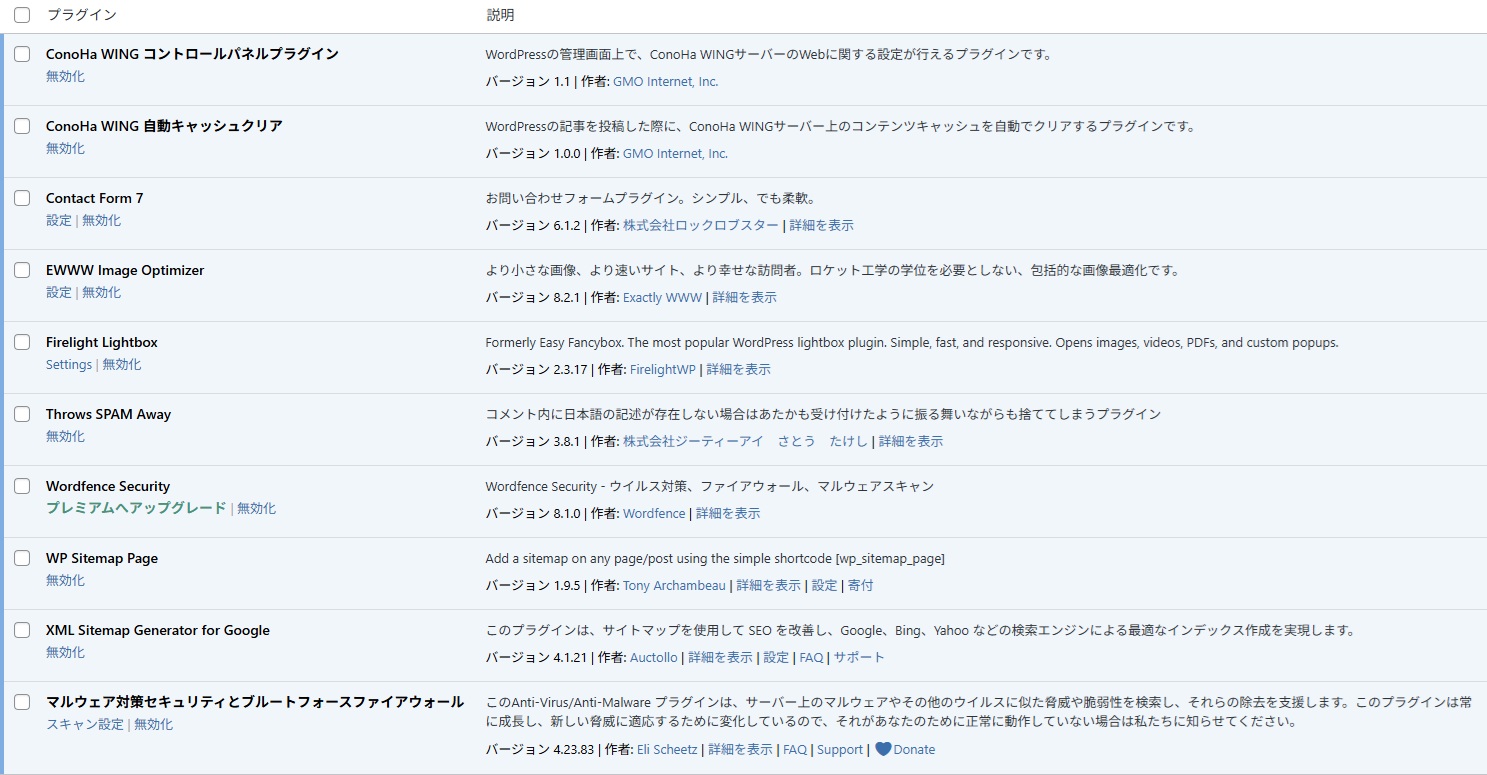Click スキャン設定 for the malware plugin
This screenshot has width=1487, height=775.
tap(85, 724)
